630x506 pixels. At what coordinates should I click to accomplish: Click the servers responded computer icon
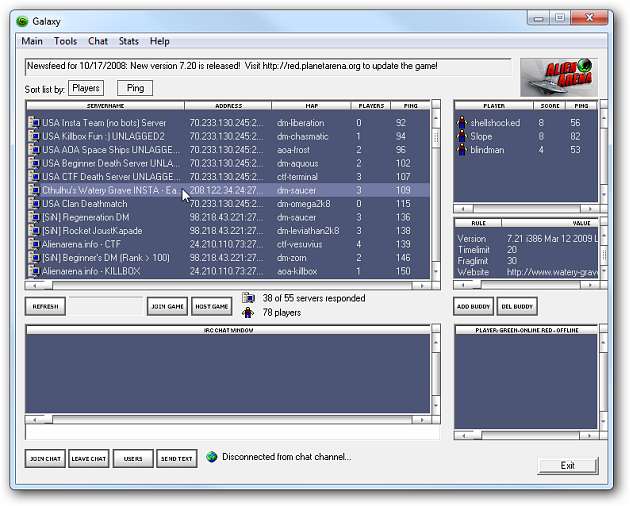(249, 298)
